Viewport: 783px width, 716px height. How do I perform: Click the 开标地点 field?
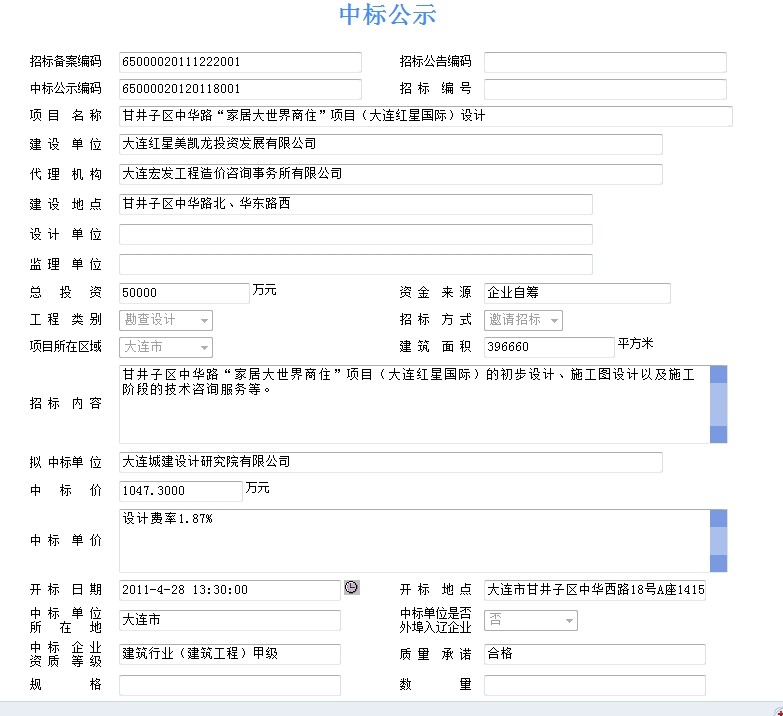coord(595,590)
